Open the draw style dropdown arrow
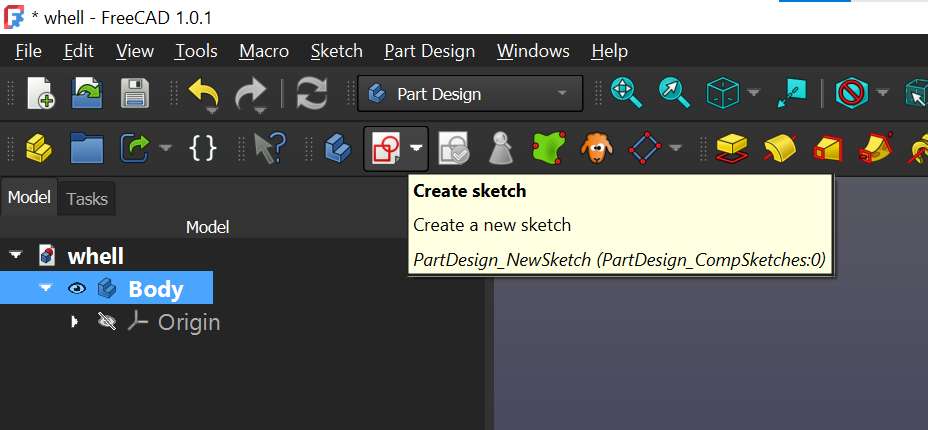Image resolution: width=928 pixels, height=430 pixels. pyautogui.click(x=882, y=93)
